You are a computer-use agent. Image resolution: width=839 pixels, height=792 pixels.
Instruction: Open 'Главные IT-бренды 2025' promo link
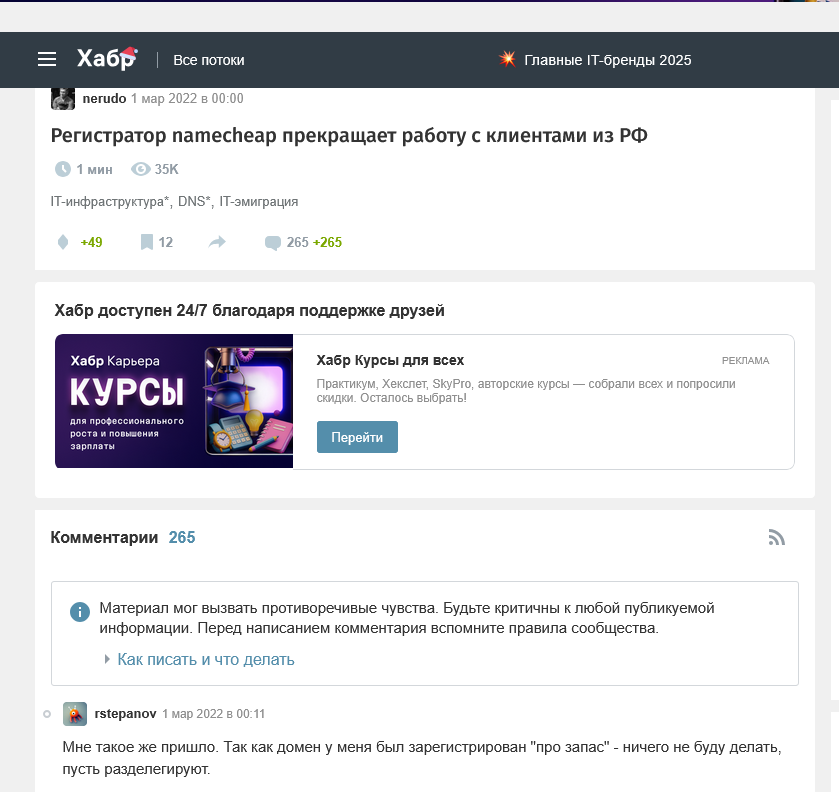pos(607,60)
